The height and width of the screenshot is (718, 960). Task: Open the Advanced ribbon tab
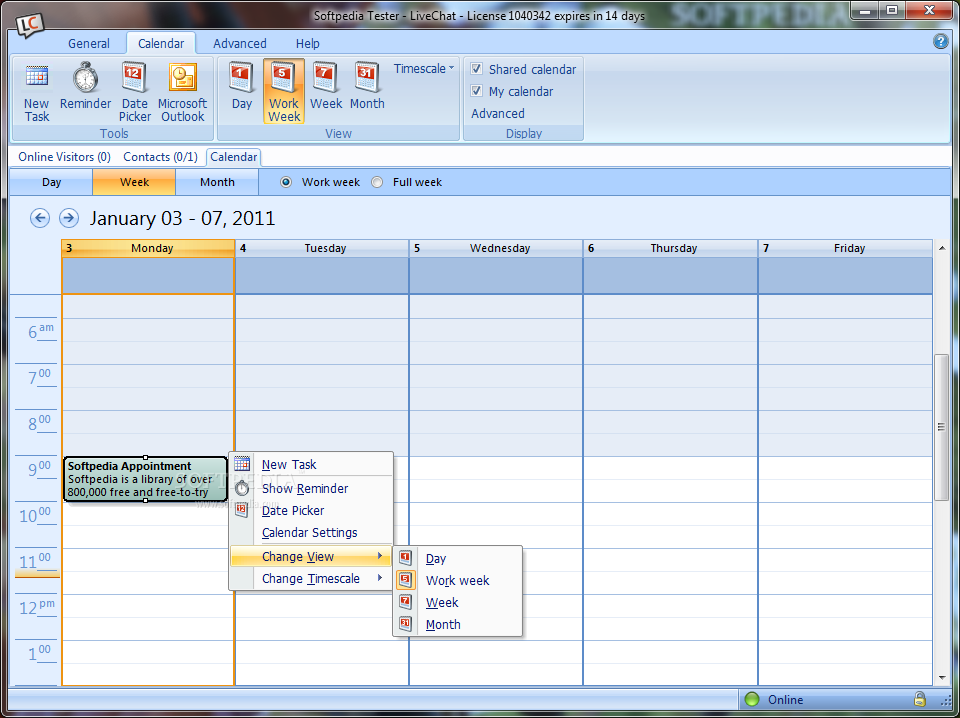[x=239, y=43]
